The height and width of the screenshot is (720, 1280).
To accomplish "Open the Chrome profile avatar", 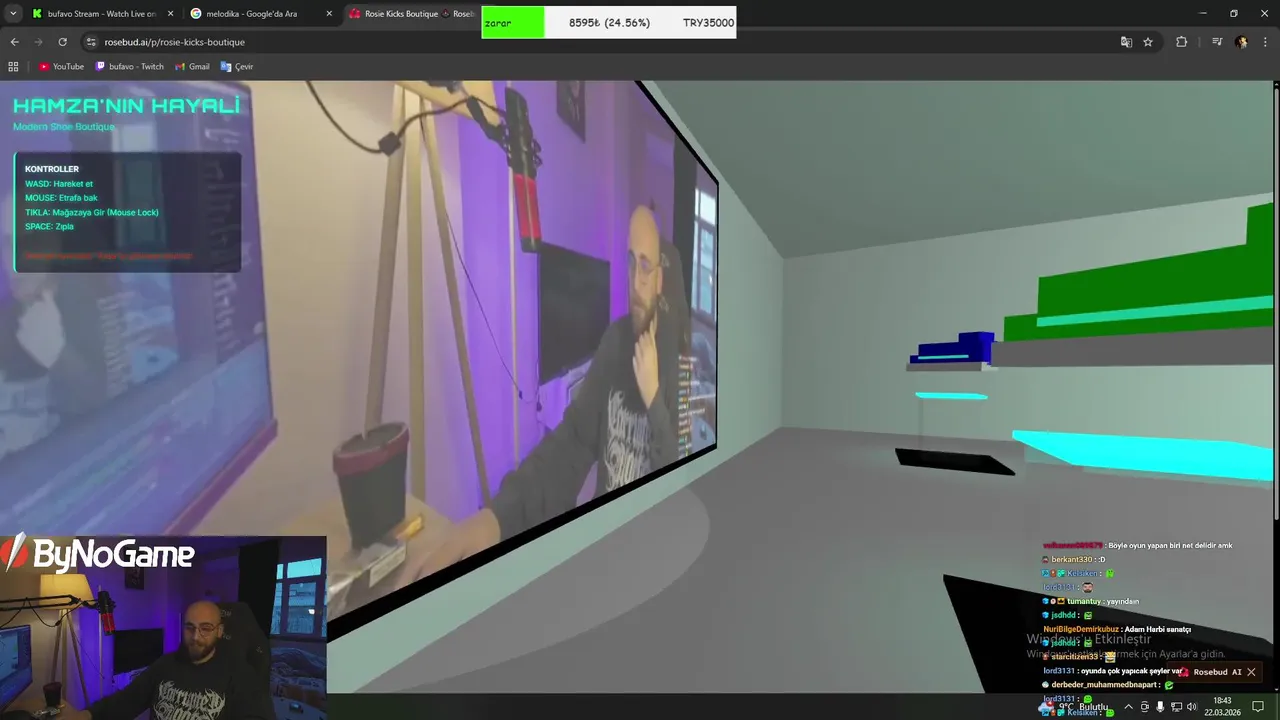I will click(x=1241, y=42).
